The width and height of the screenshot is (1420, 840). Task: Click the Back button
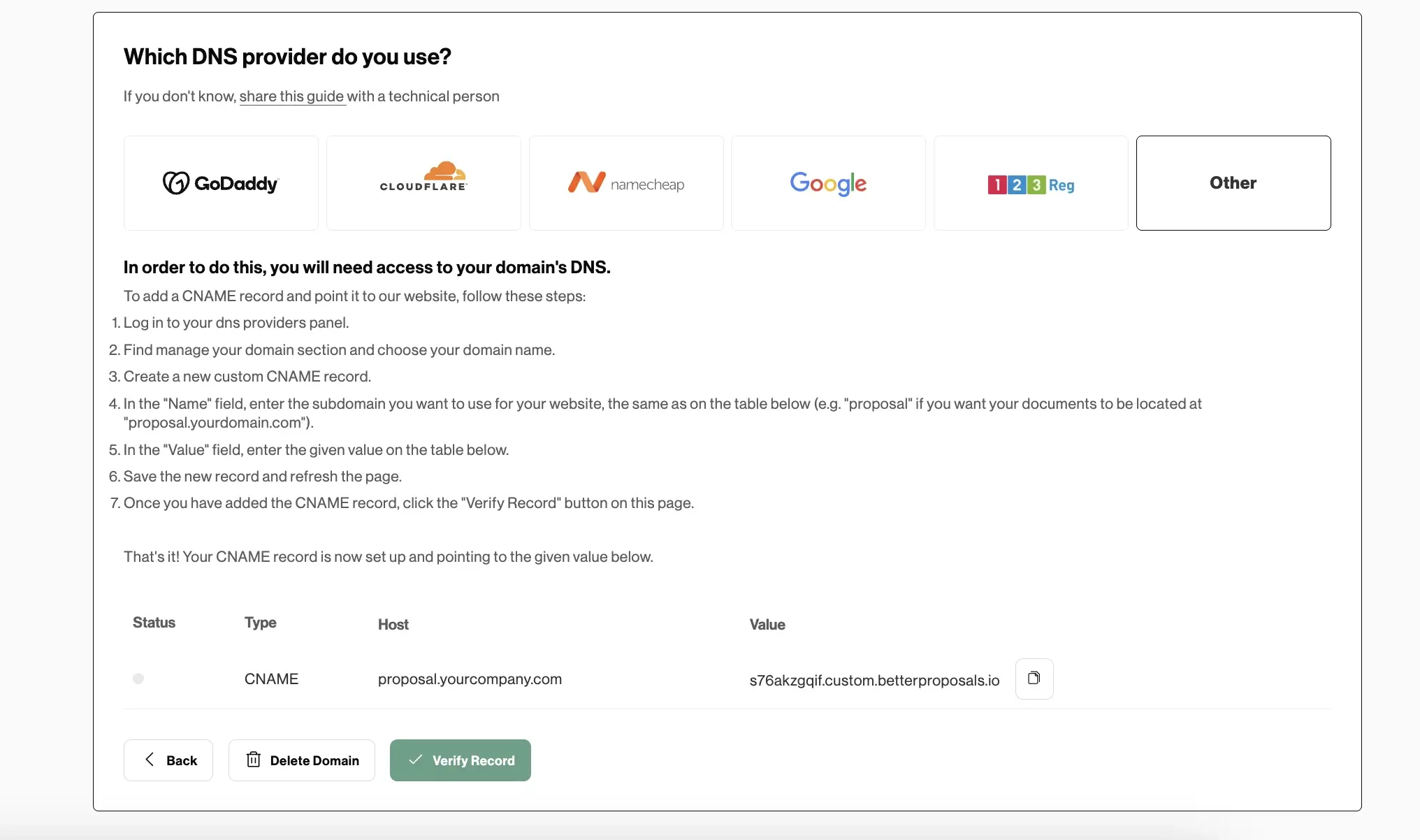(x=168, y=760)
